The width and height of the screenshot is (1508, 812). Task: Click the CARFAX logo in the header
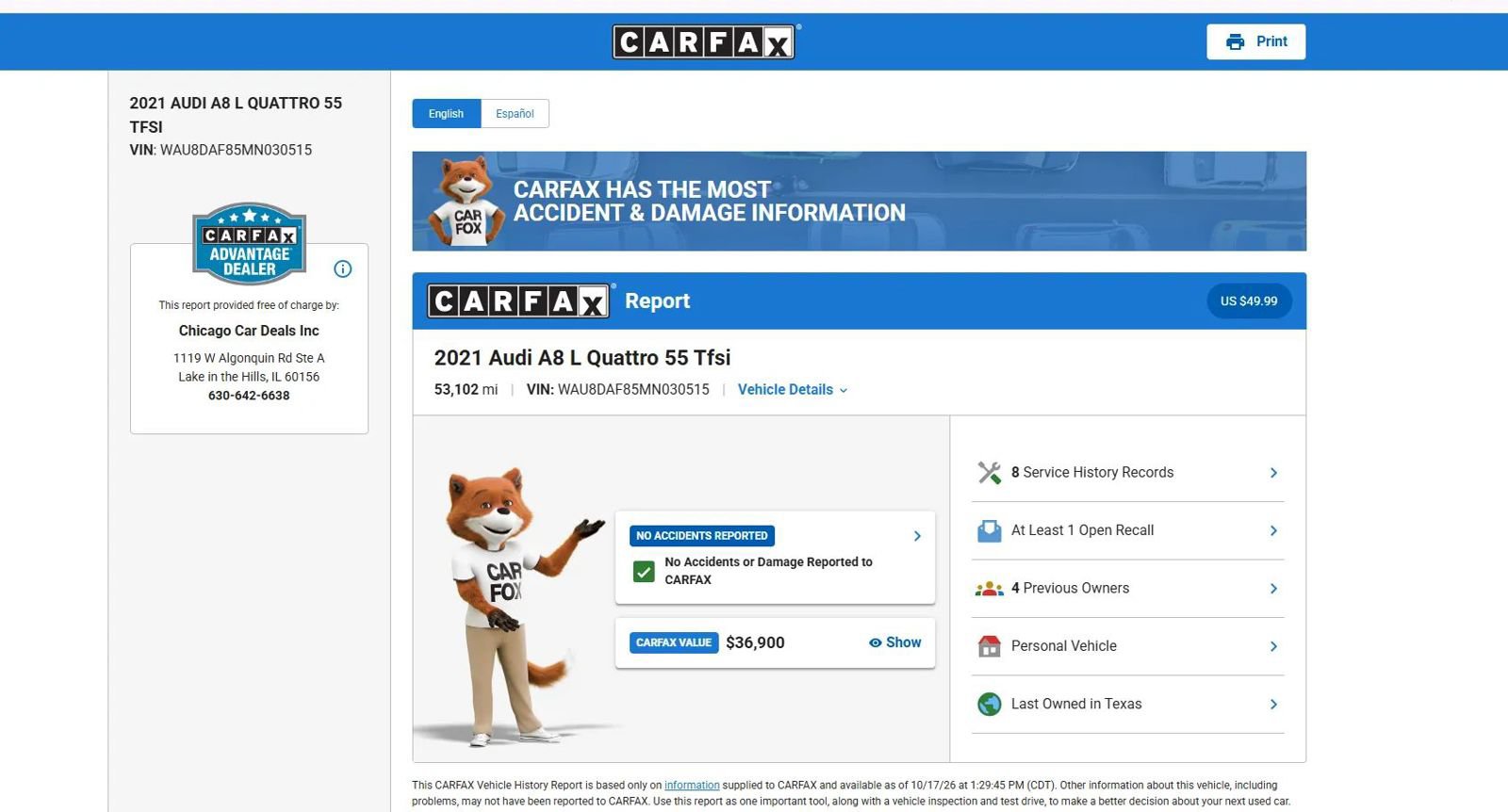706,42
